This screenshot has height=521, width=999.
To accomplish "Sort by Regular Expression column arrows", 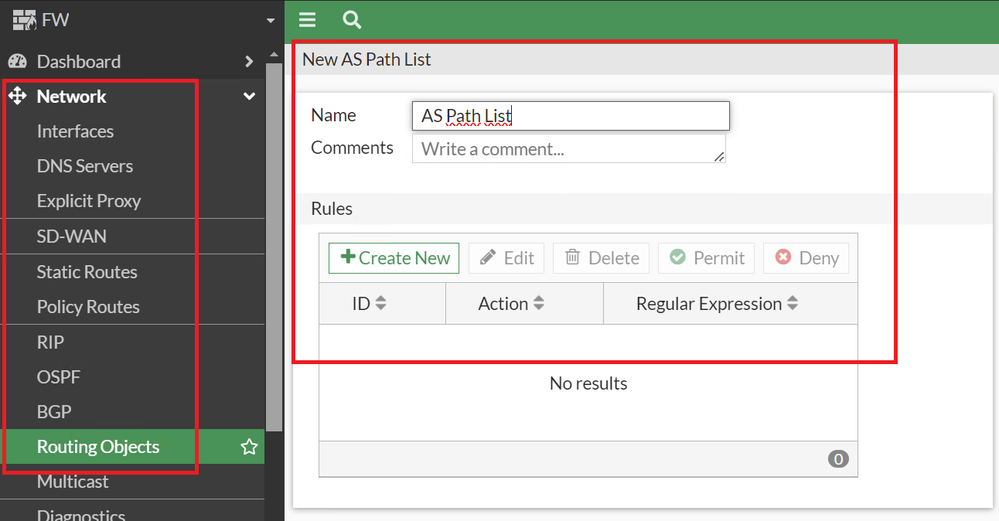I will tap(793, 304).
